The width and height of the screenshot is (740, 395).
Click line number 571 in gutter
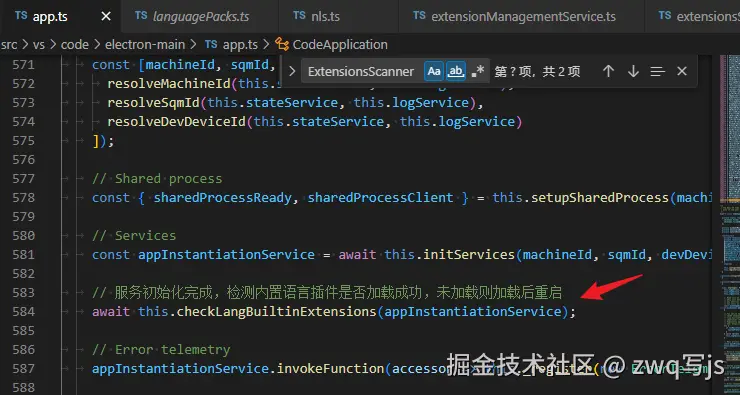pyautogui.click(x=23, y=65)
